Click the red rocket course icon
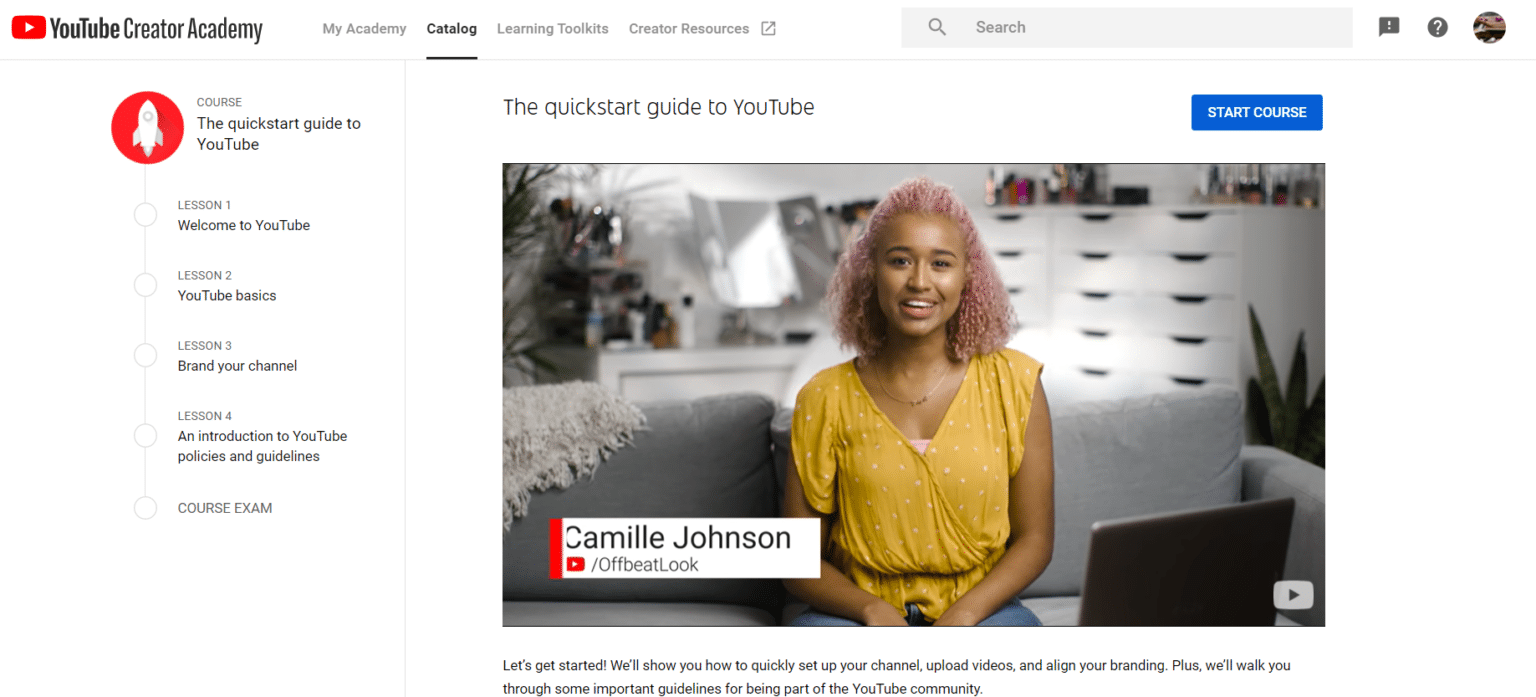Viewport: 1536px width, 697px height. point(147,127)
